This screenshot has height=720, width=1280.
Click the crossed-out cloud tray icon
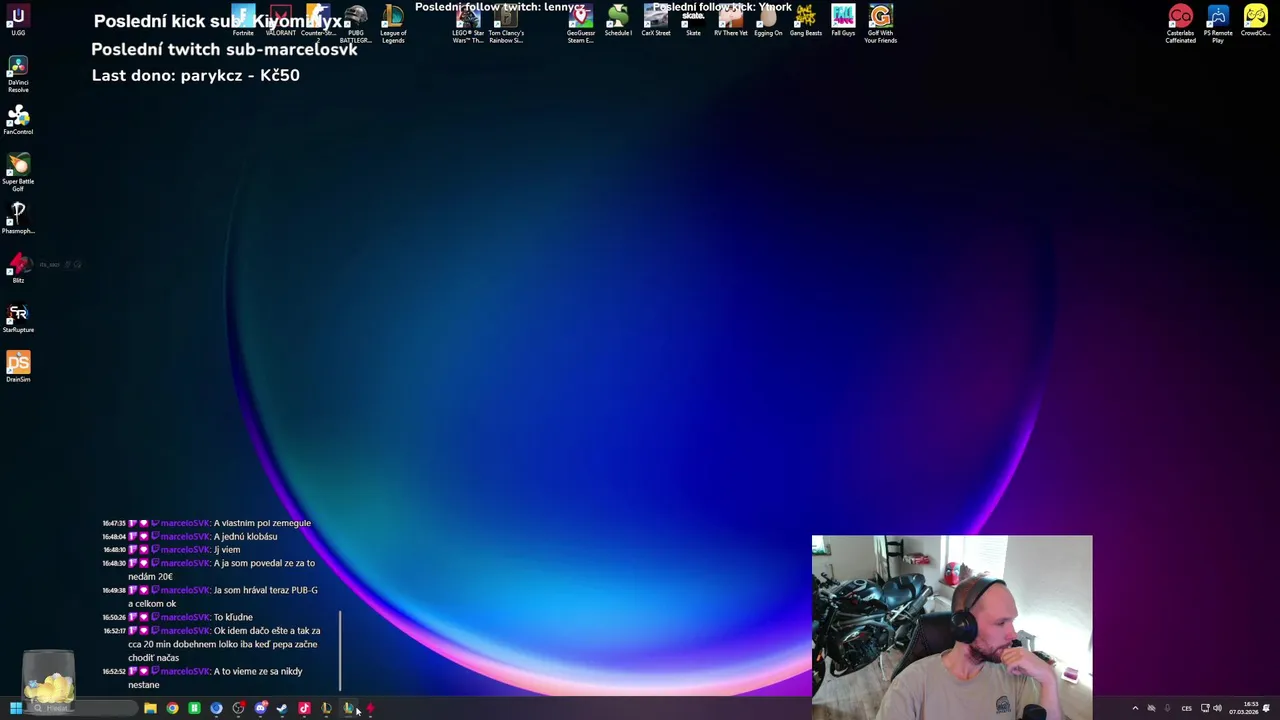point(1151,708)
